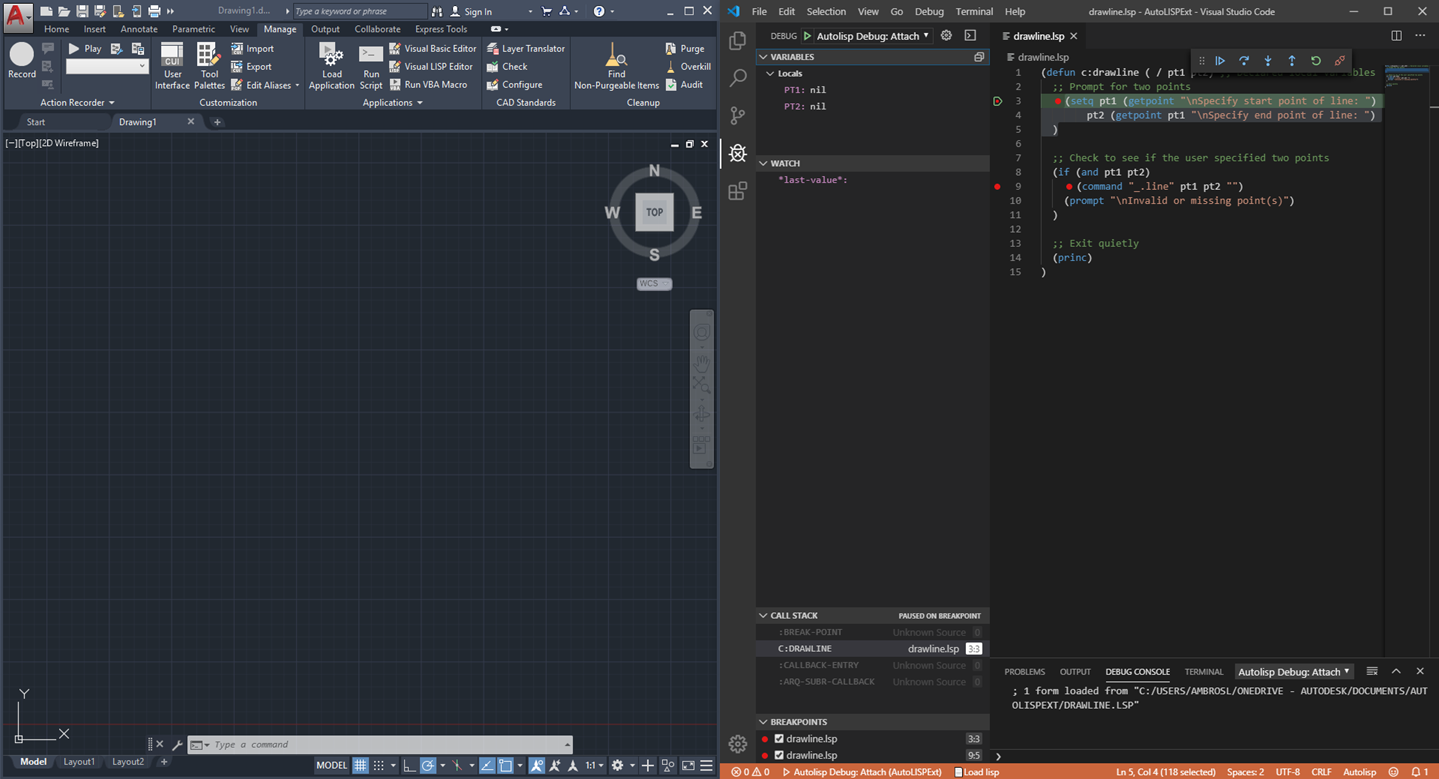
Task: Open Layer Translator in CAD Standards
Action: click(x=526, y=48)
